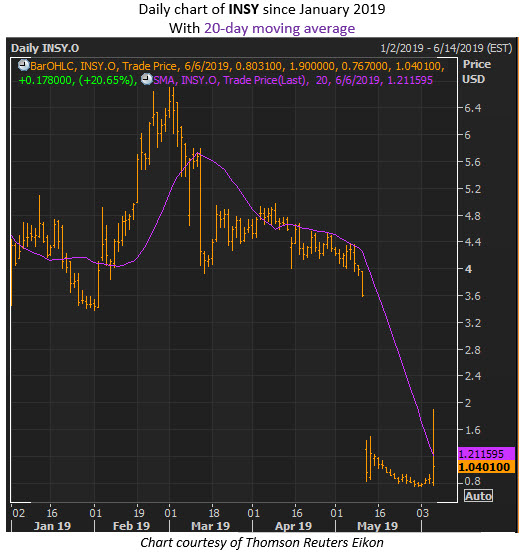The width and height of the screenshot is (521, 558).
Task: Click the 4.8 price axis label
Action: tap(473, 216)
